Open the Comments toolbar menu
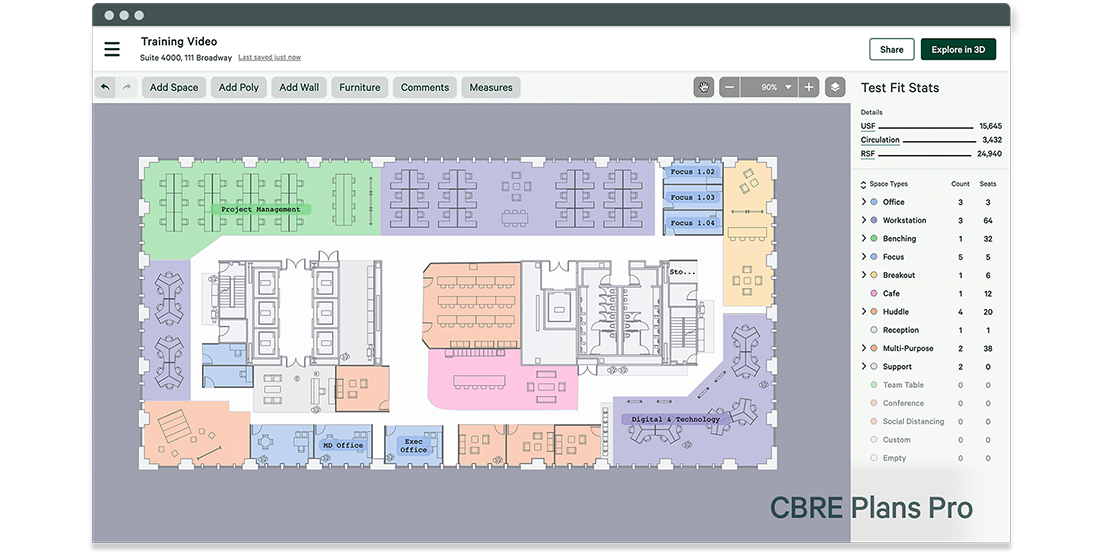 click(424, 88)
